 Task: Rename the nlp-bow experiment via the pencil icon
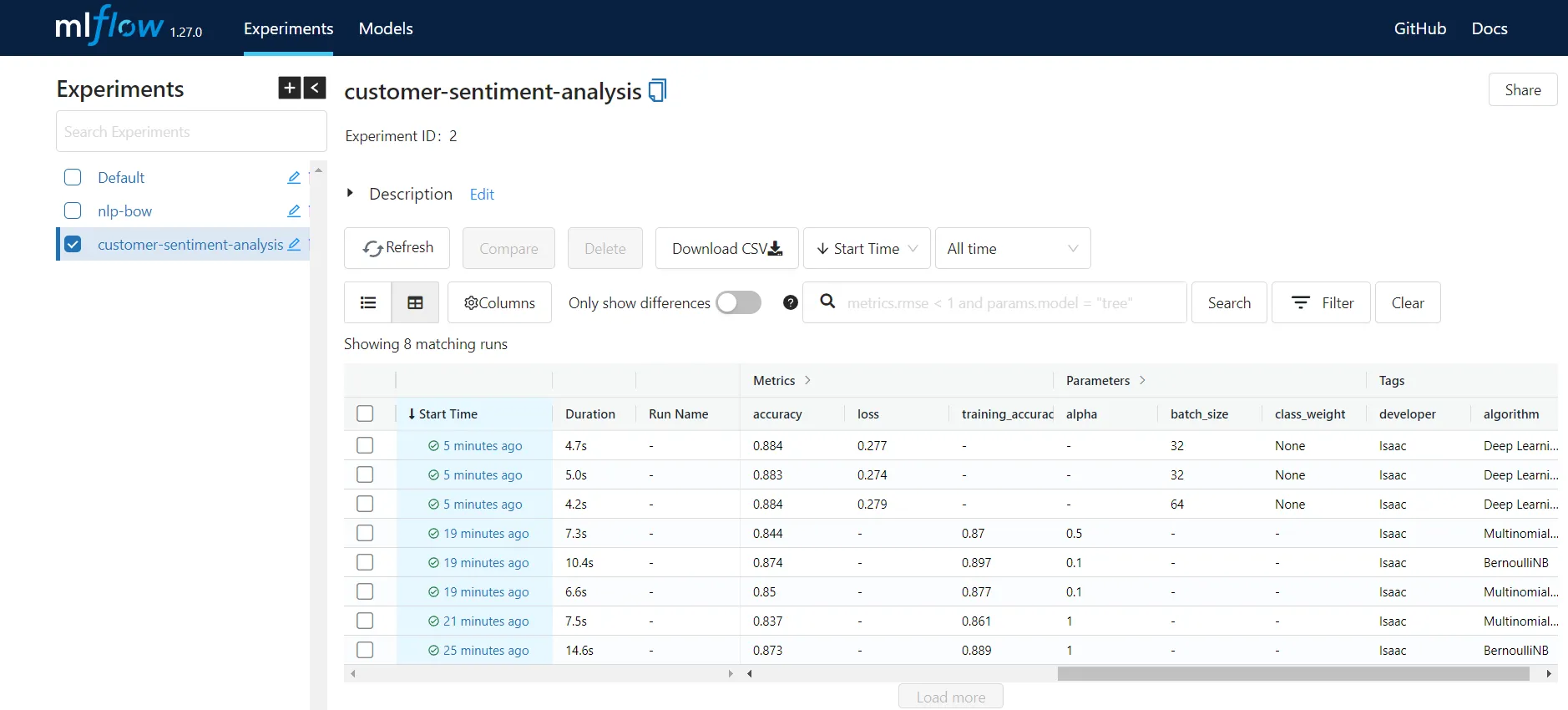click(x=294, y=211)
